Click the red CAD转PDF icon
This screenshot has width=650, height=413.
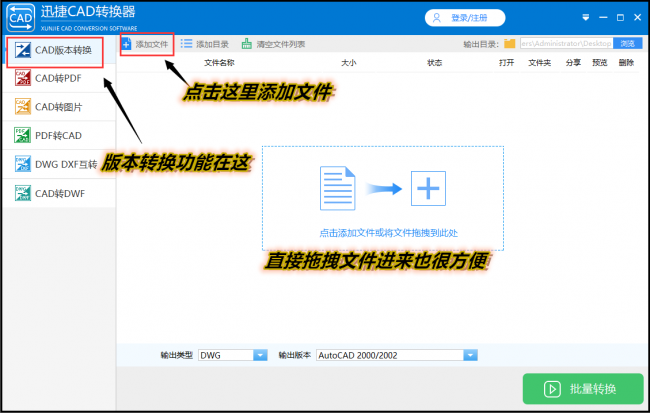click(x=22, y=78)
